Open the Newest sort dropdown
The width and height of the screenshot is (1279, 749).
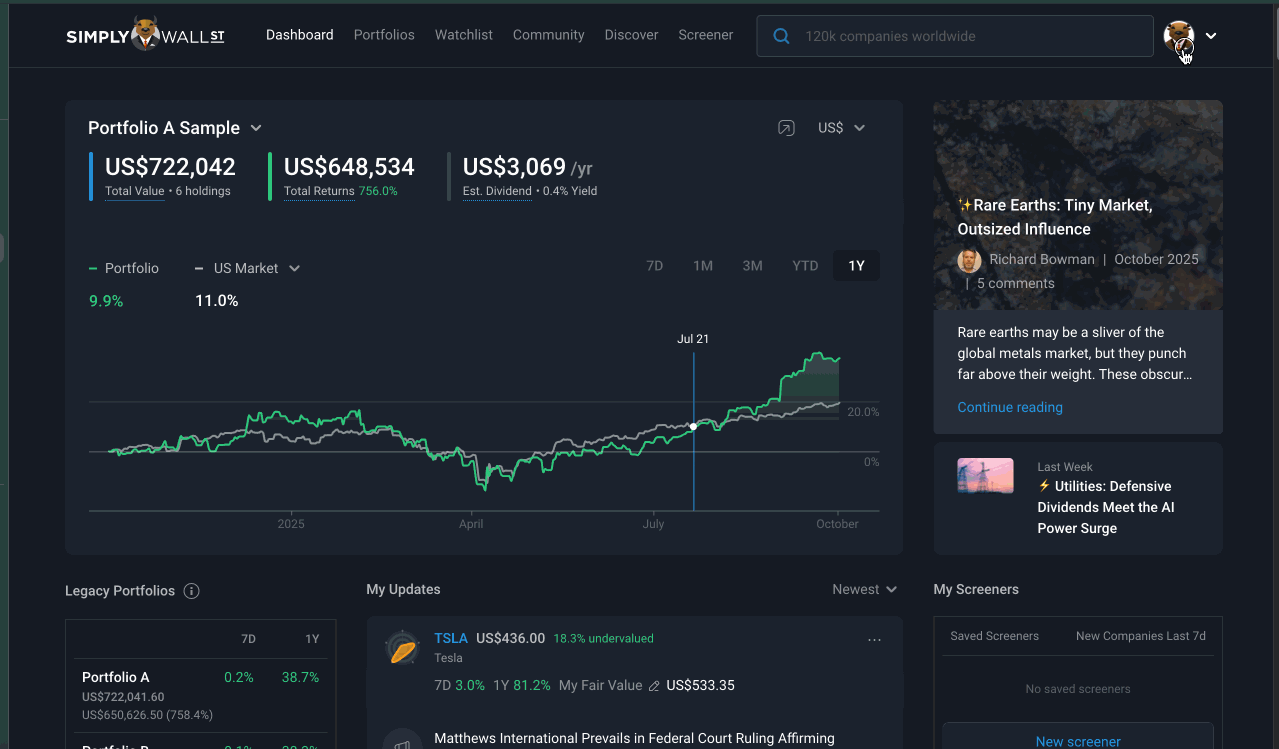[x=864, y=589]
